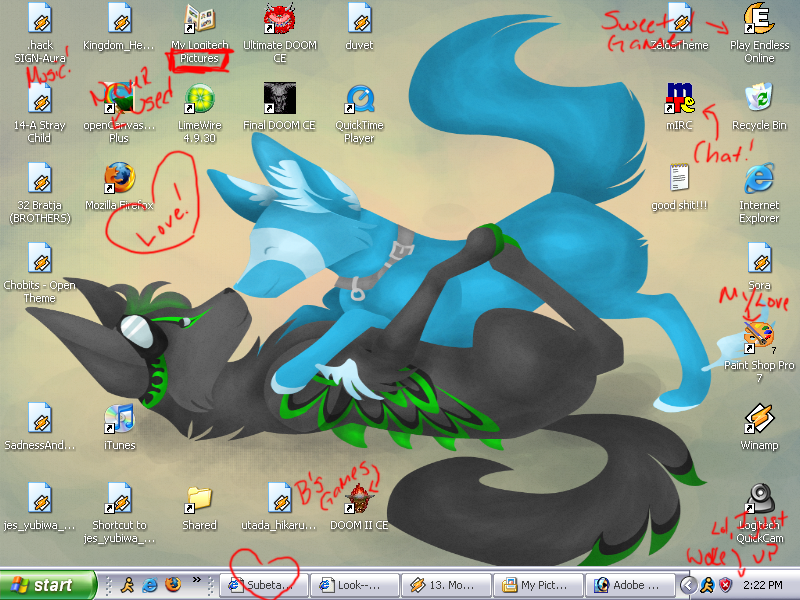Viewport: 800px width, 600px height.
Task: Open the Shared folder shortcut
Action: tap(199, 498)
